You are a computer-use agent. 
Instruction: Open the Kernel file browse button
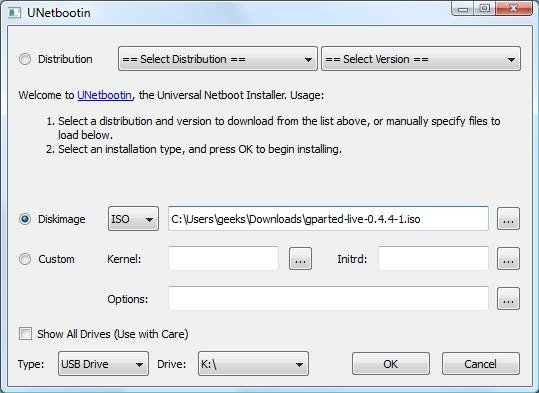pyautogui.click(x=300, y=259)
